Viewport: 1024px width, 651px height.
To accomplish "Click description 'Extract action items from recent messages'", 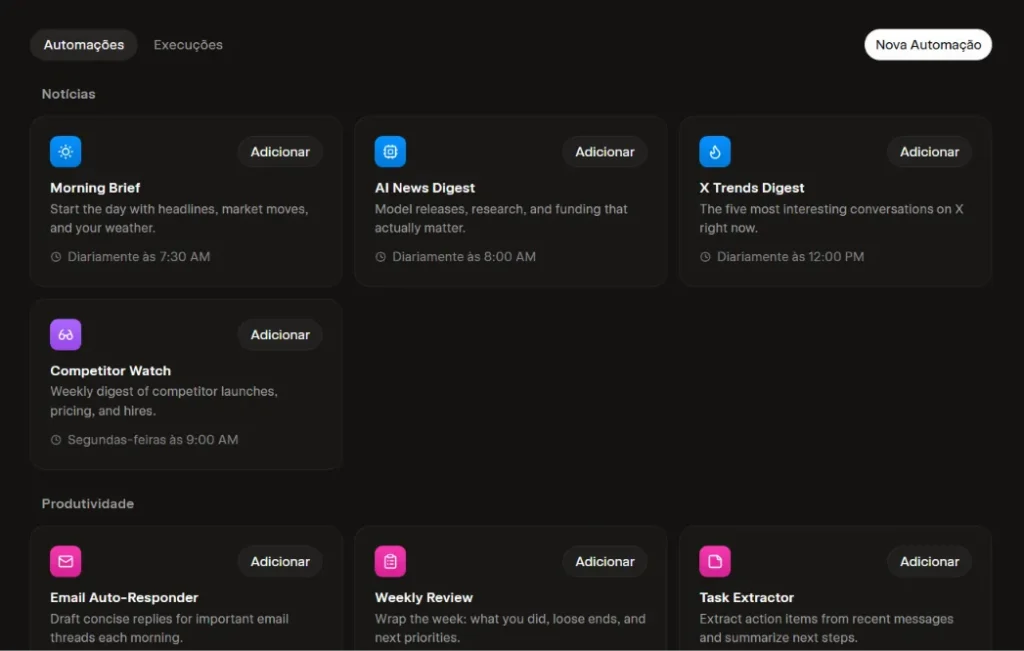I will [826, 627].
